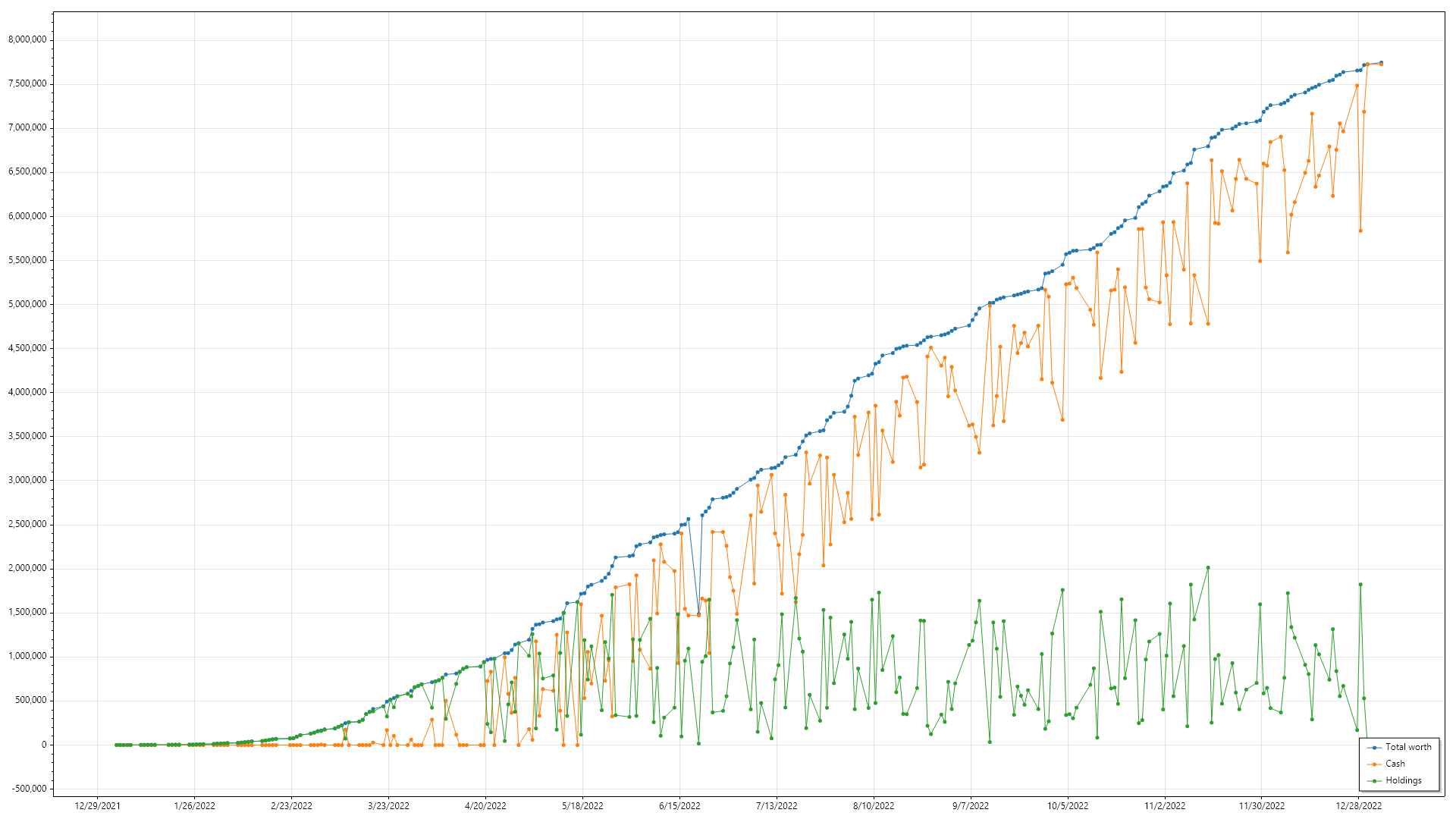Click the 4,000,000 y-axis label
Viewport: 1456px width, 819px height.
tap(27, 392)
